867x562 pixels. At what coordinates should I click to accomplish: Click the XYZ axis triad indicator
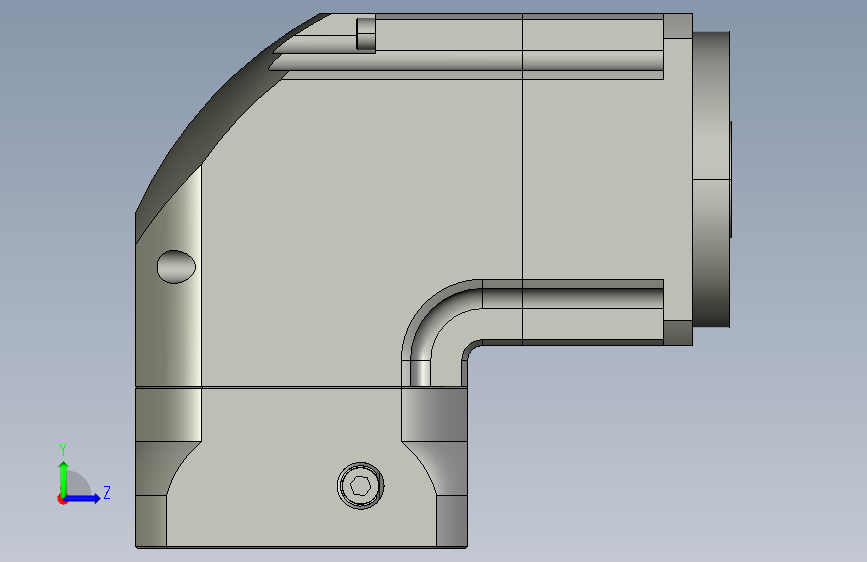(x=84, y=475)
